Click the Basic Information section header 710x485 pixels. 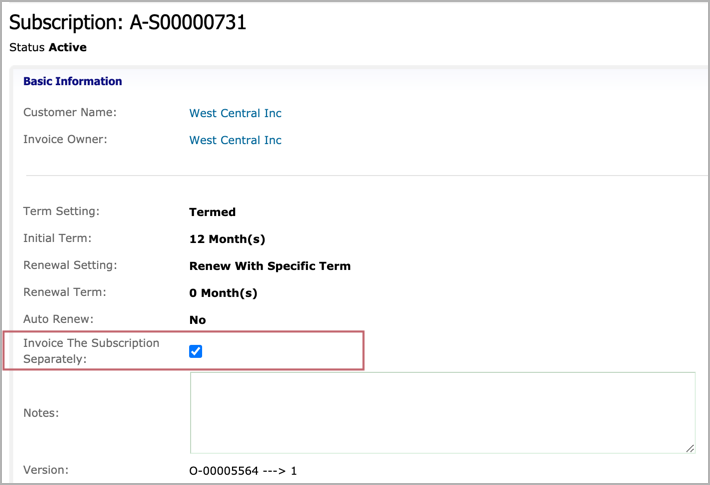(72, 81)
